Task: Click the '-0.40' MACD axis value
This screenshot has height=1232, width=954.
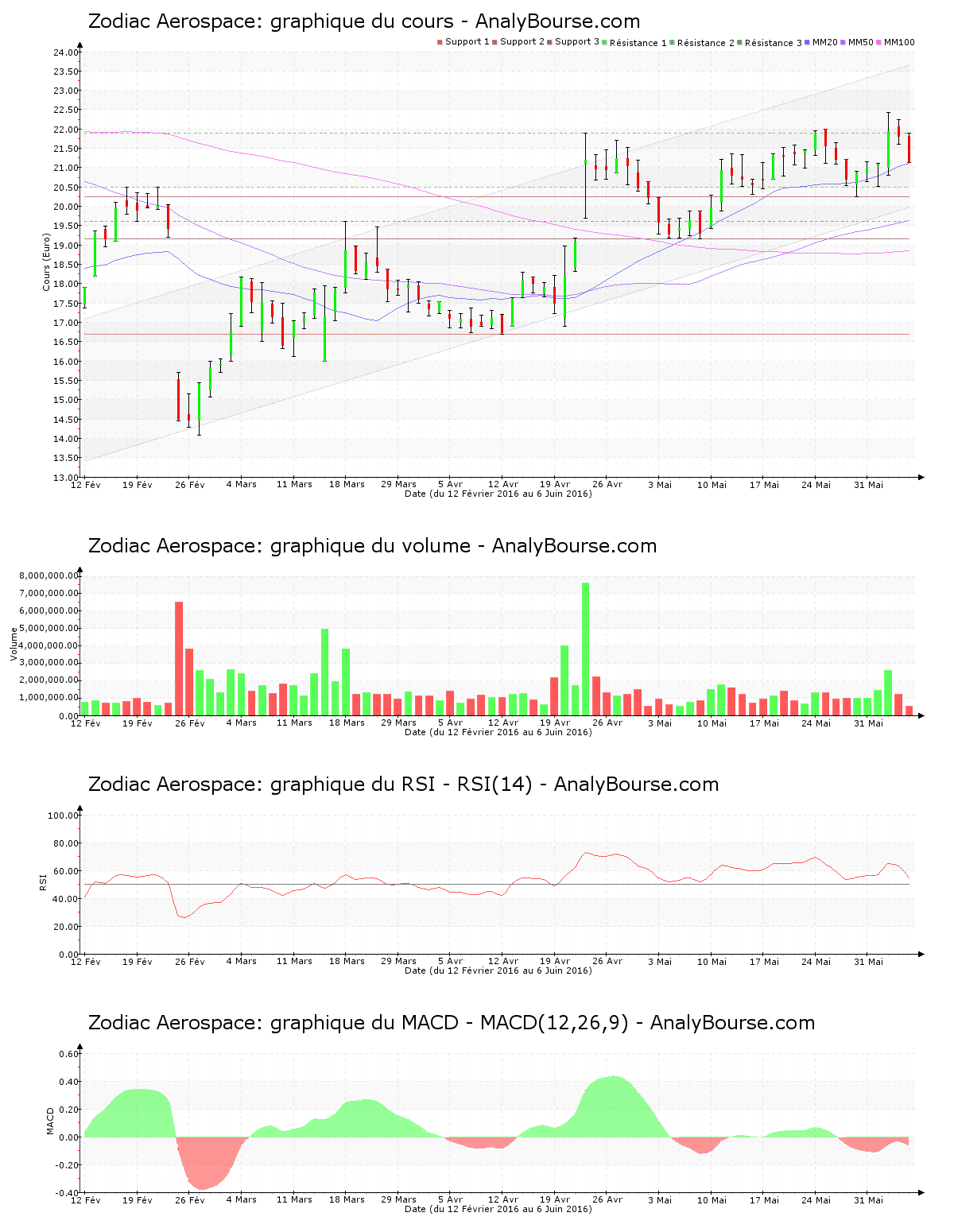Action: 67,1193
